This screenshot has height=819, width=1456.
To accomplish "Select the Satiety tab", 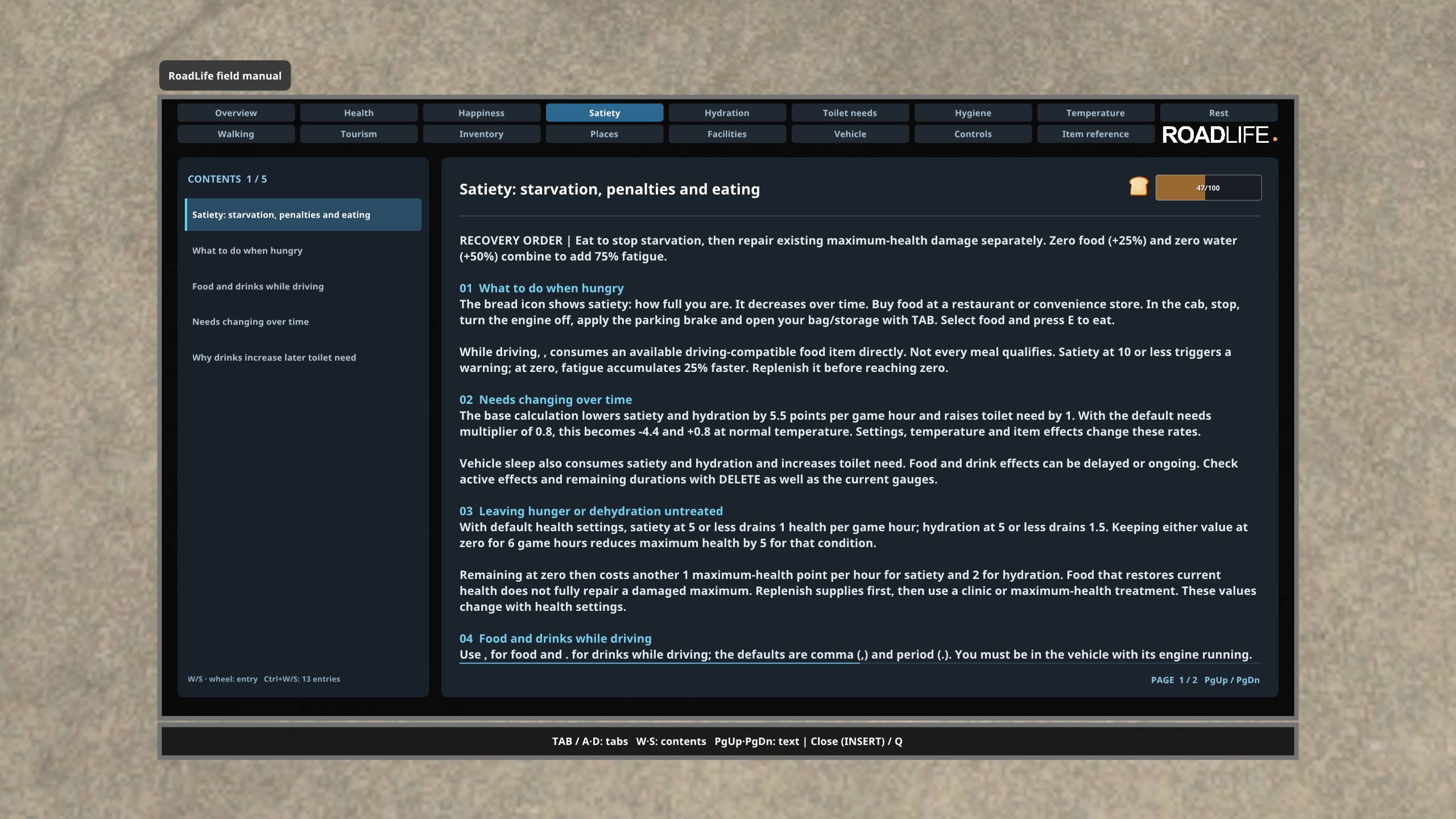I will tap(605, 113).
